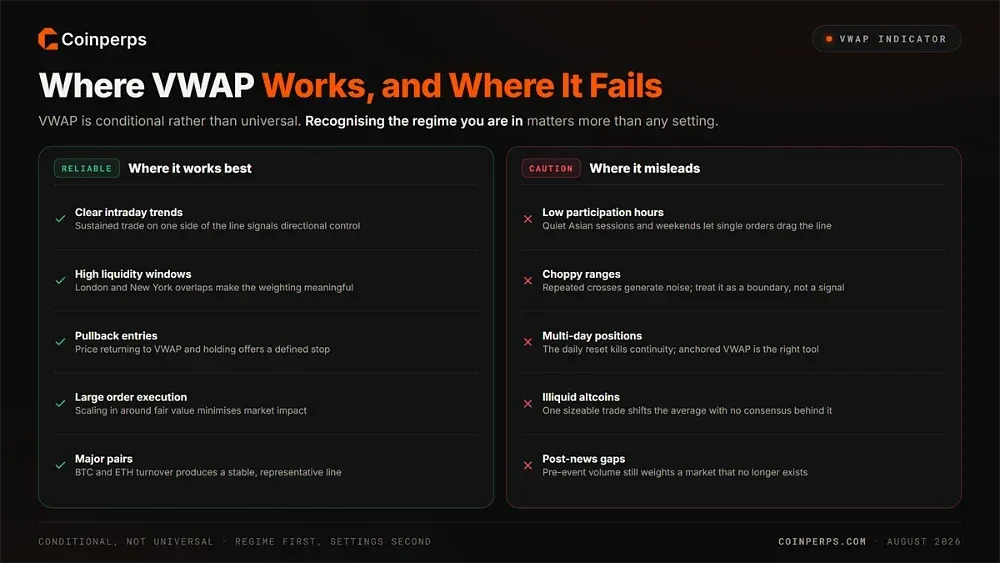Click 'VWAP is conditional rather than universal' sentence
This screenshot has width=1000, height=563.
[x=170, y=121]
